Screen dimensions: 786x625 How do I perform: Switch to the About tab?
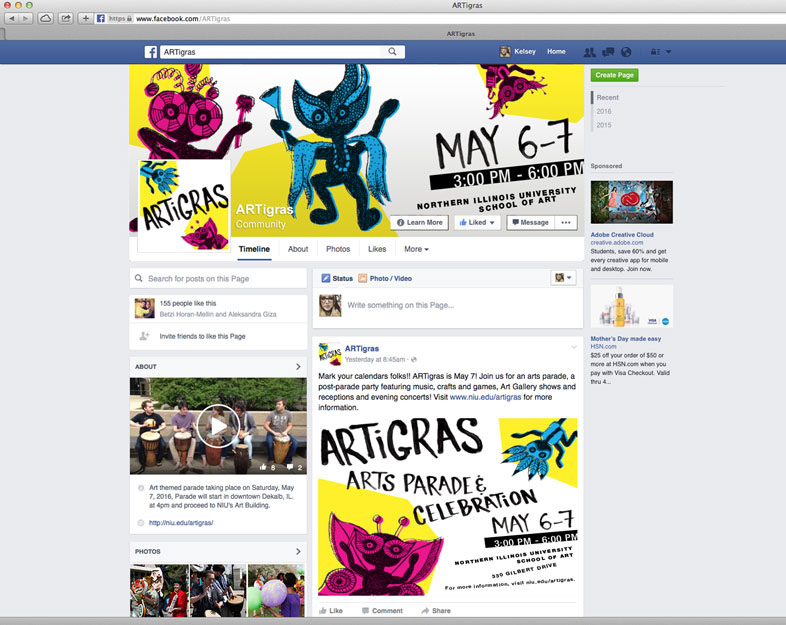tap(298, 249)
